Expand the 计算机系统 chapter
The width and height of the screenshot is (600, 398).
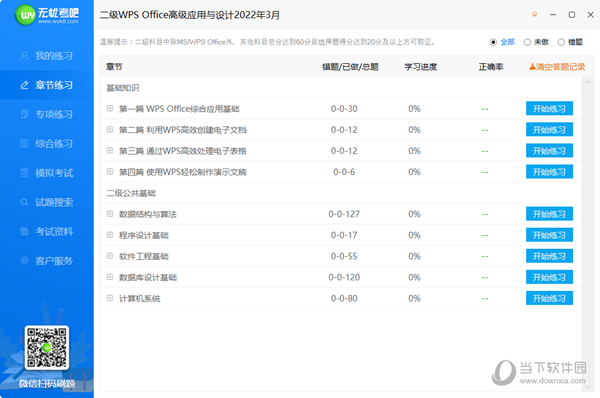110,298
